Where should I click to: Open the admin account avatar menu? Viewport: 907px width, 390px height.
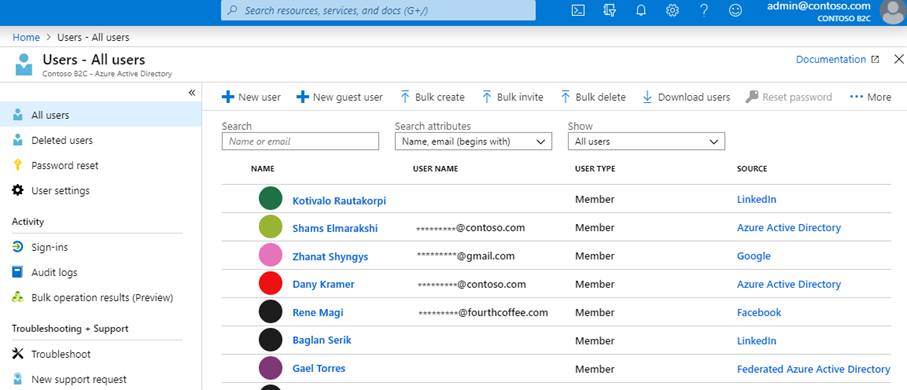pyautogui.click(x=893, y=12)
